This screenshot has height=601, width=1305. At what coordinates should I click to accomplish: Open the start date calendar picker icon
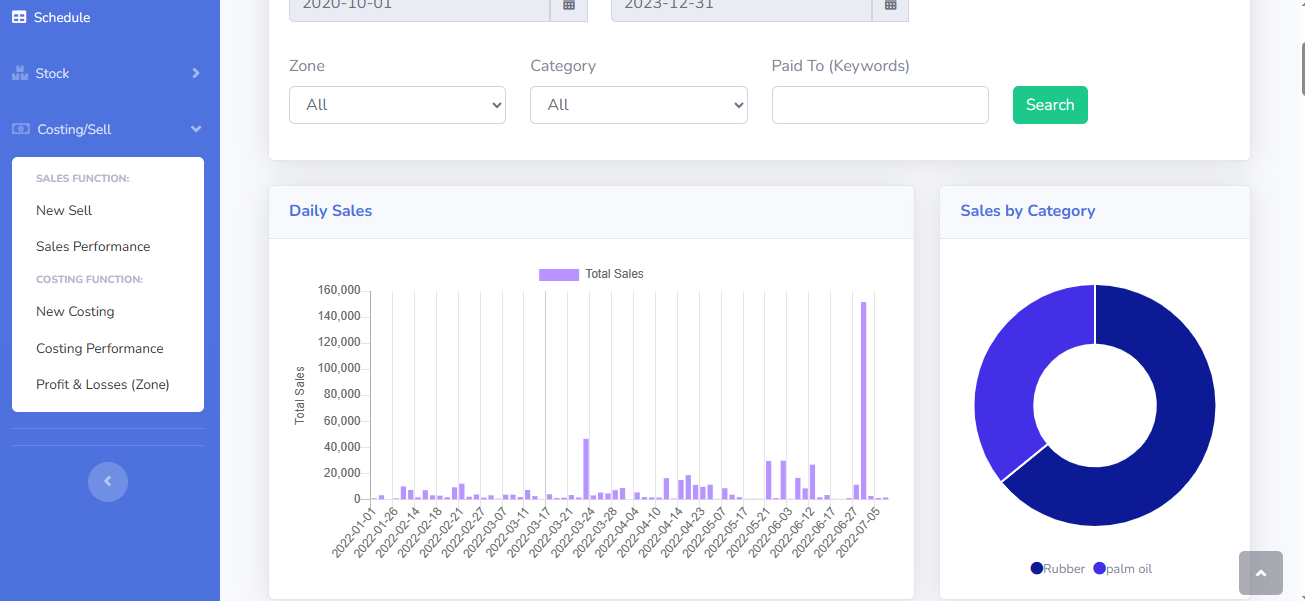pyautogui.click(x=568, y=5)
